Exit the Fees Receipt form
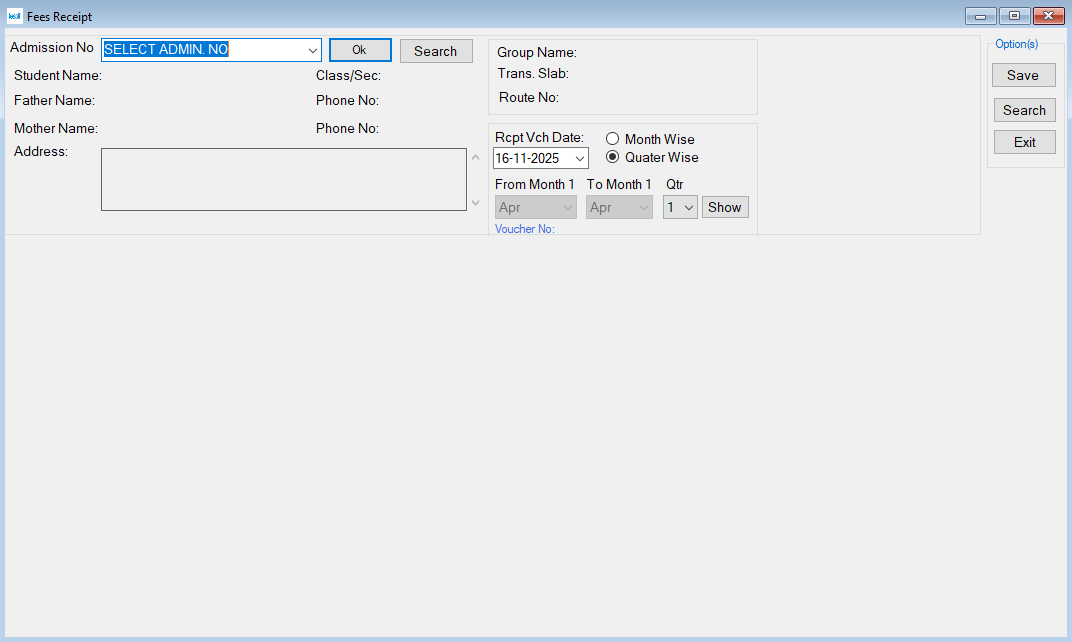 click(1024, 142)
